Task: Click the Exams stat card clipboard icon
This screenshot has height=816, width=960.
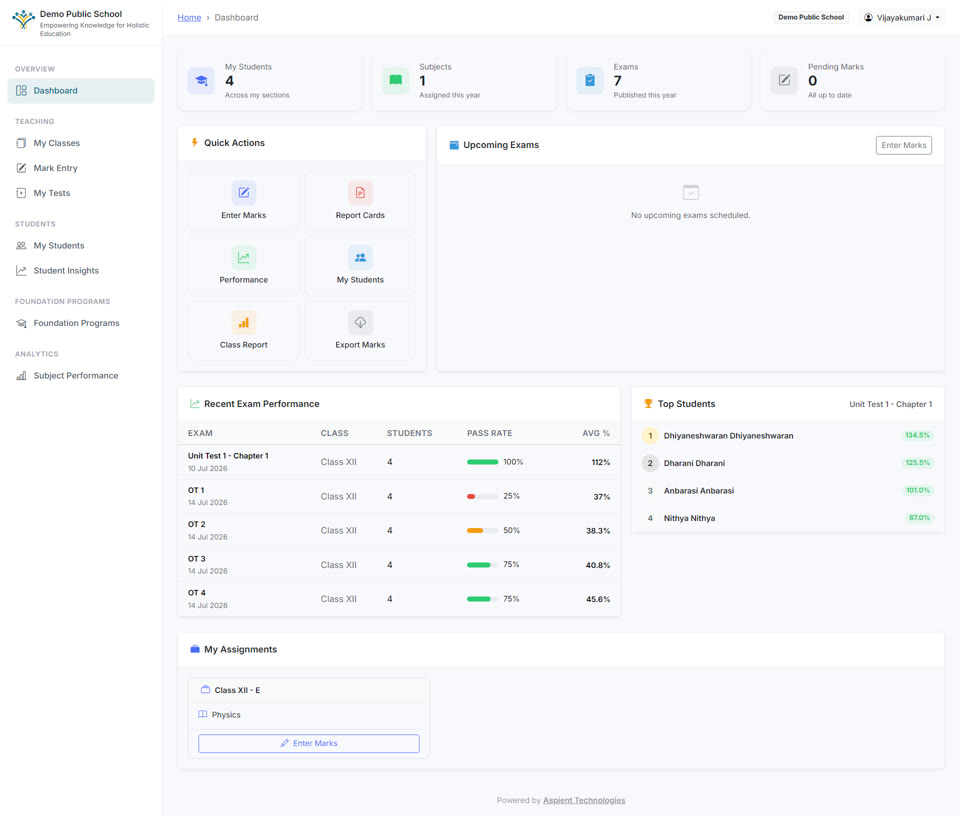Action: tap(590, 81)
